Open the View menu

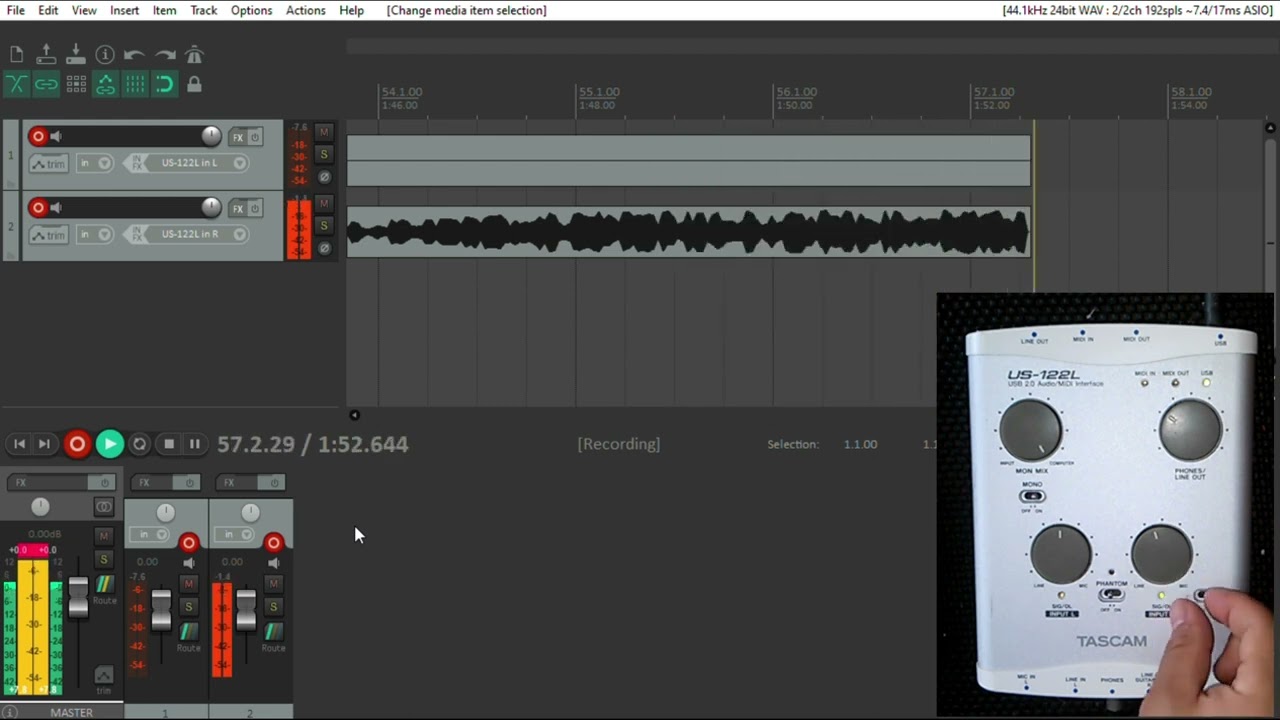[84, 10]
